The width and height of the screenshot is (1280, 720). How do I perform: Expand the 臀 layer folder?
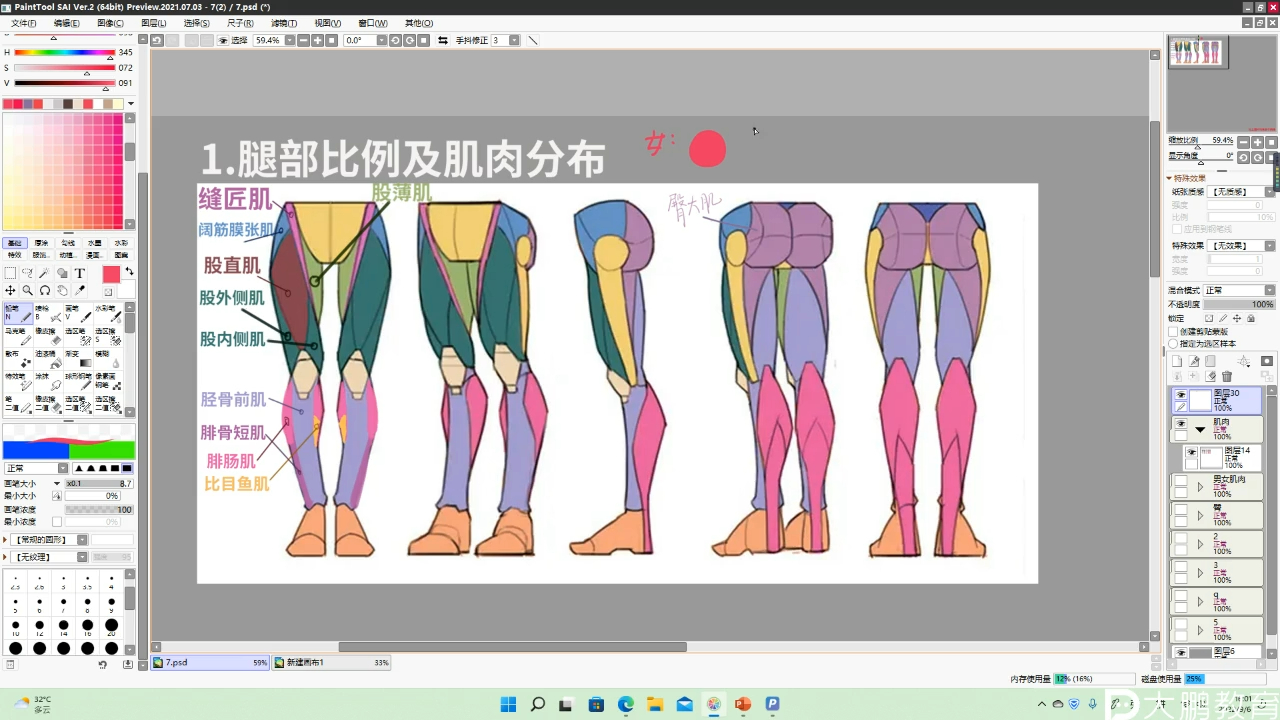1200,516
